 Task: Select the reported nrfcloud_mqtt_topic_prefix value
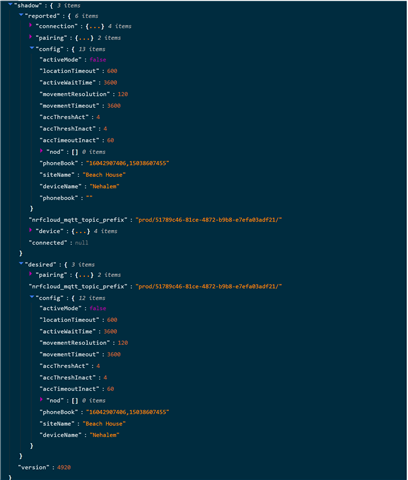coord(209,220)
